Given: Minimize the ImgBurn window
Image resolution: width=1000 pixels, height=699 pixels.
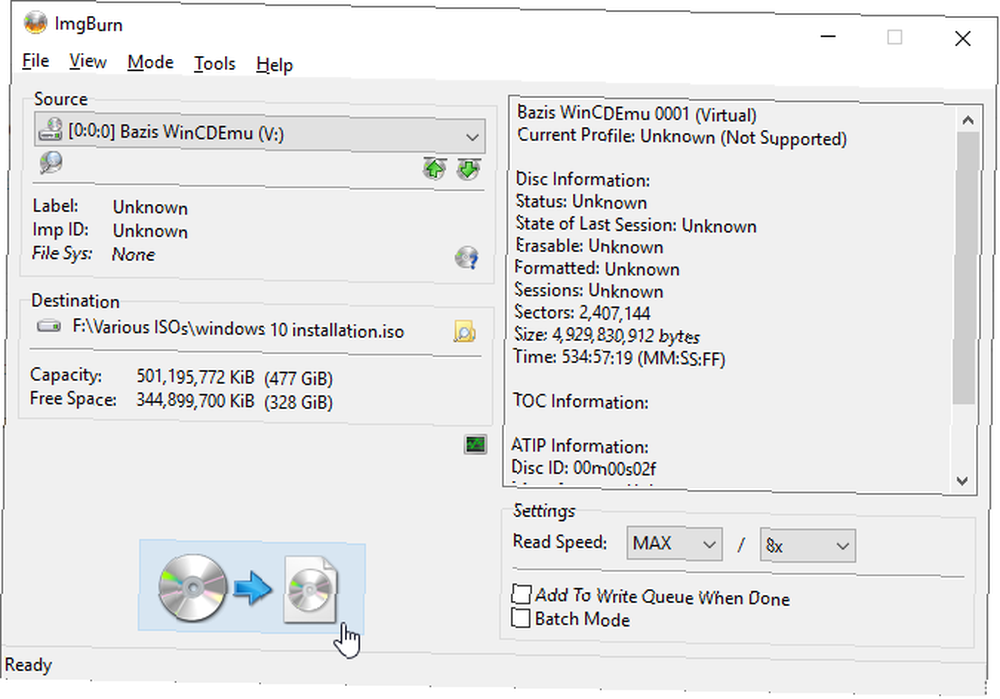Looking at the screenshot, I should tap(828, 36).
